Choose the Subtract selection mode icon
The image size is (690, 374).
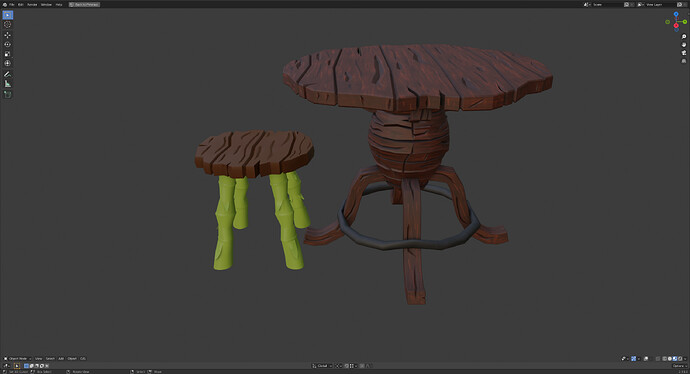37,366
